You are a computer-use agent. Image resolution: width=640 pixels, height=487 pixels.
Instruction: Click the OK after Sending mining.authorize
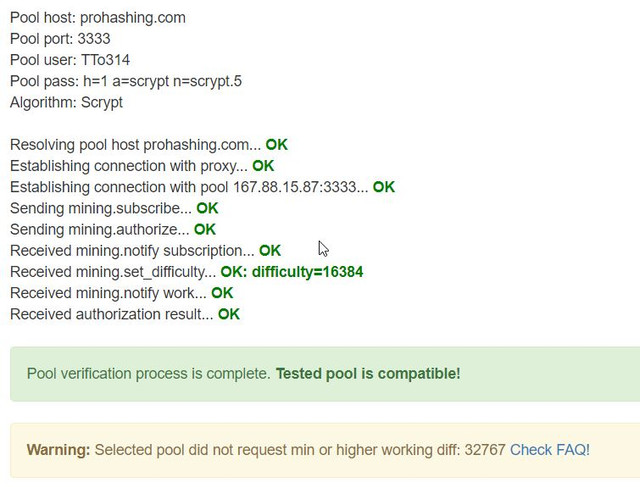(x=205, y=229)
